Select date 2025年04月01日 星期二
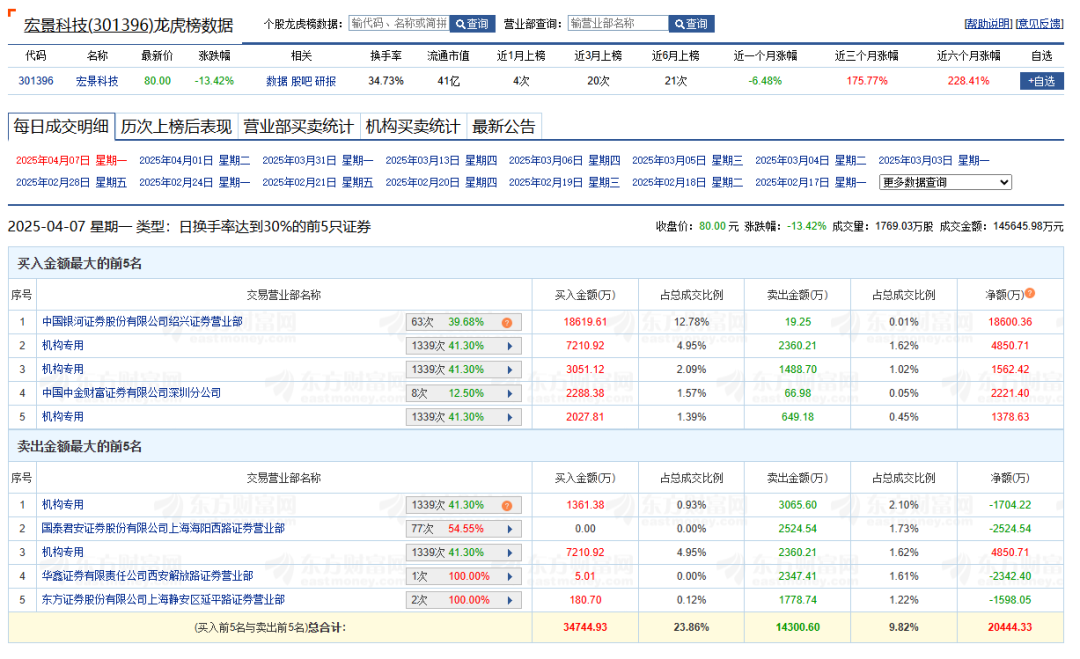The width and height of the screenshot is (1080, 659). (194, 160)
